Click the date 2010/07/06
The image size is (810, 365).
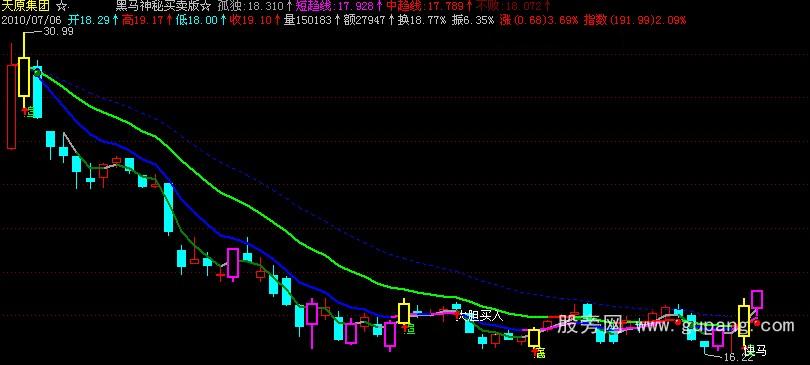tap(32, 21)
